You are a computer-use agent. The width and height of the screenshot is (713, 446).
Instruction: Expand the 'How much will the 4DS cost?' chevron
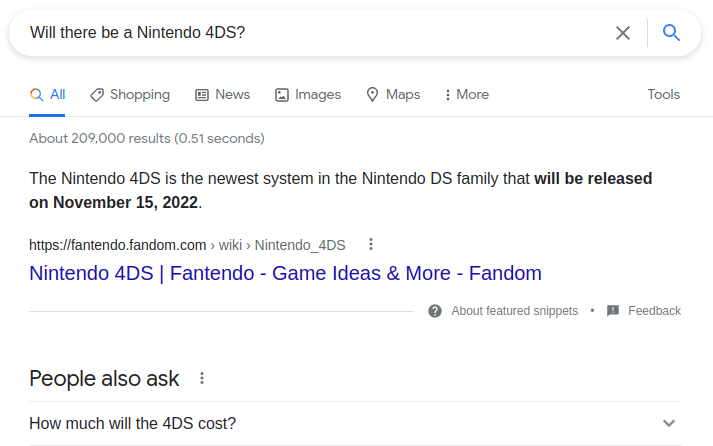coord(668,423)
